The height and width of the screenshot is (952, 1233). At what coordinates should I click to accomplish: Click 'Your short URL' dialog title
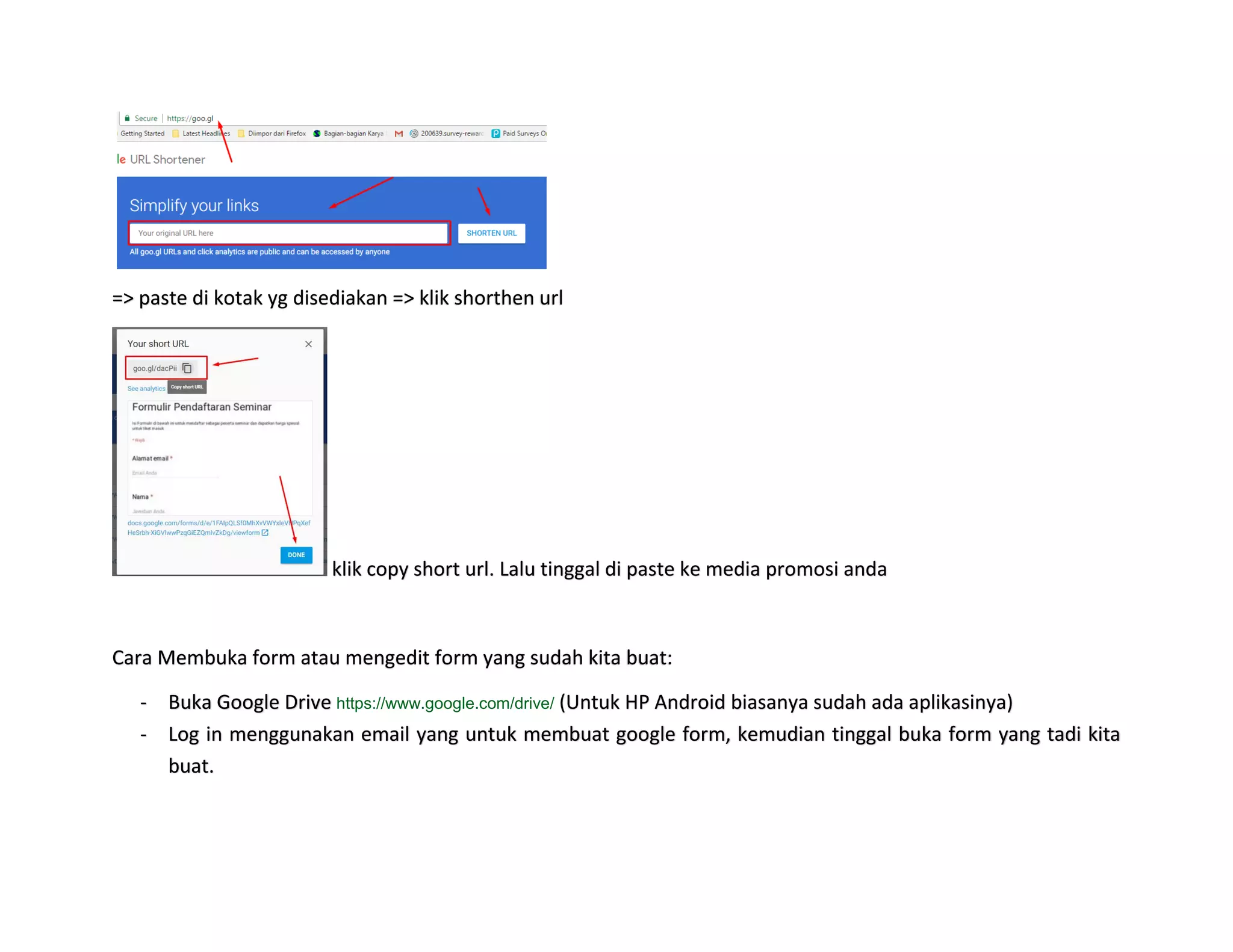click(158, 344)
